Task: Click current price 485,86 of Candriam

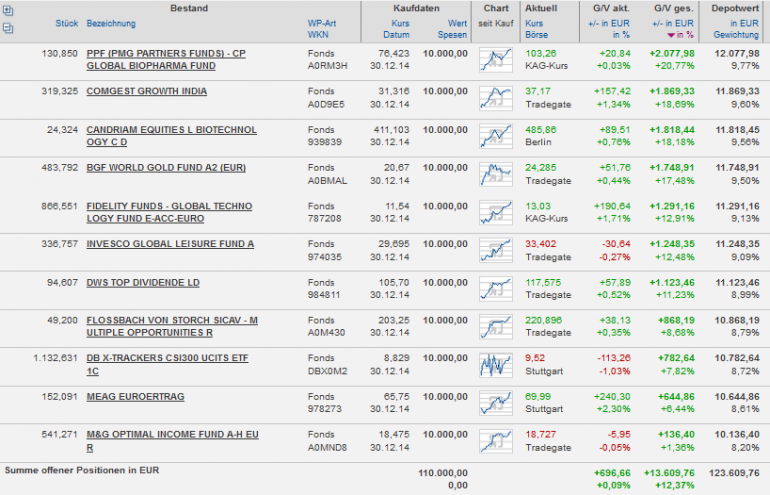Action: coord(541,130)
